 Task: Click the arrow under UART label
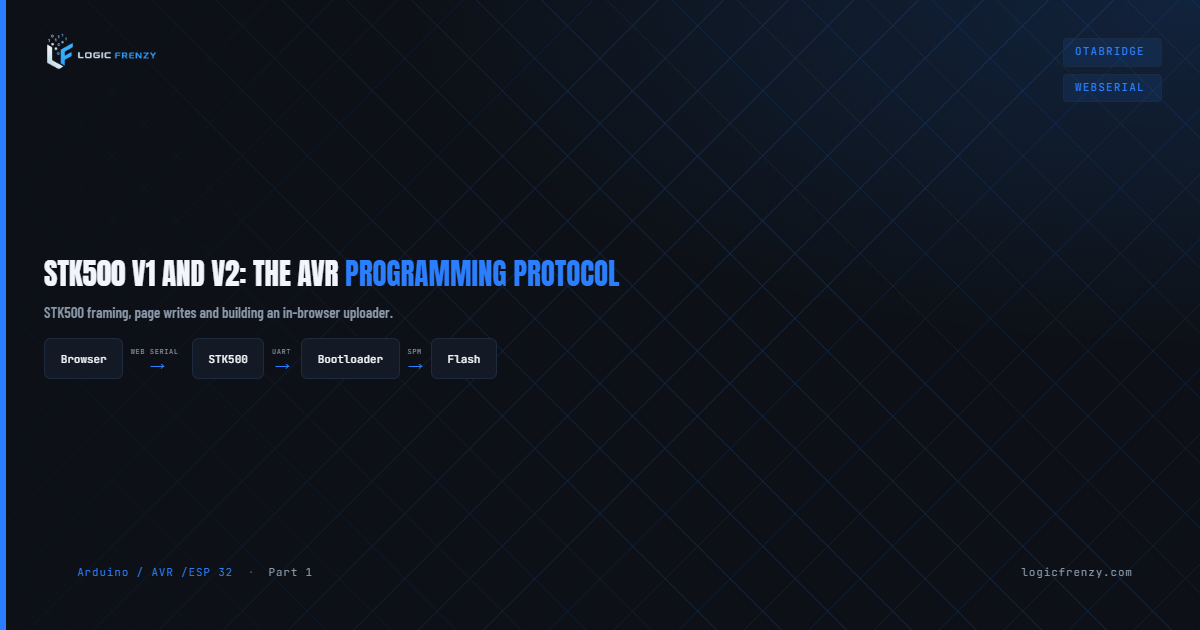click(282, 366)
